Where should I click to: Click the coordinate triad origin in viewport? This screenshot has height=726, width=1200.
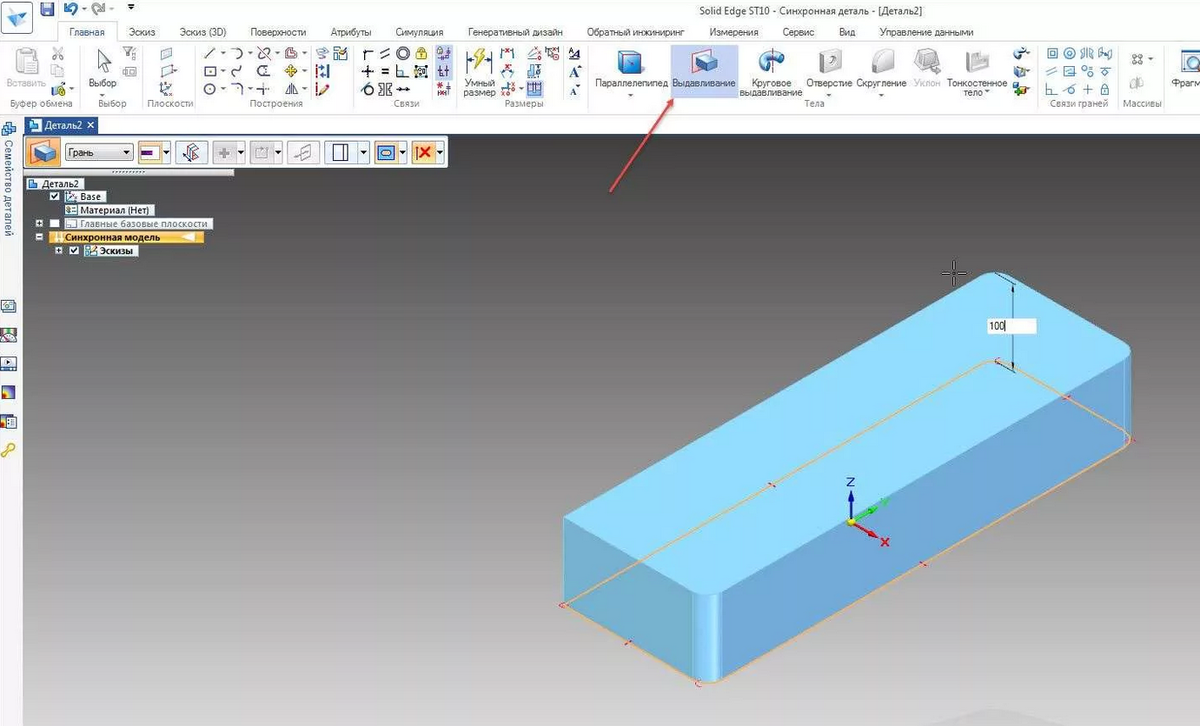pos(851,521)
